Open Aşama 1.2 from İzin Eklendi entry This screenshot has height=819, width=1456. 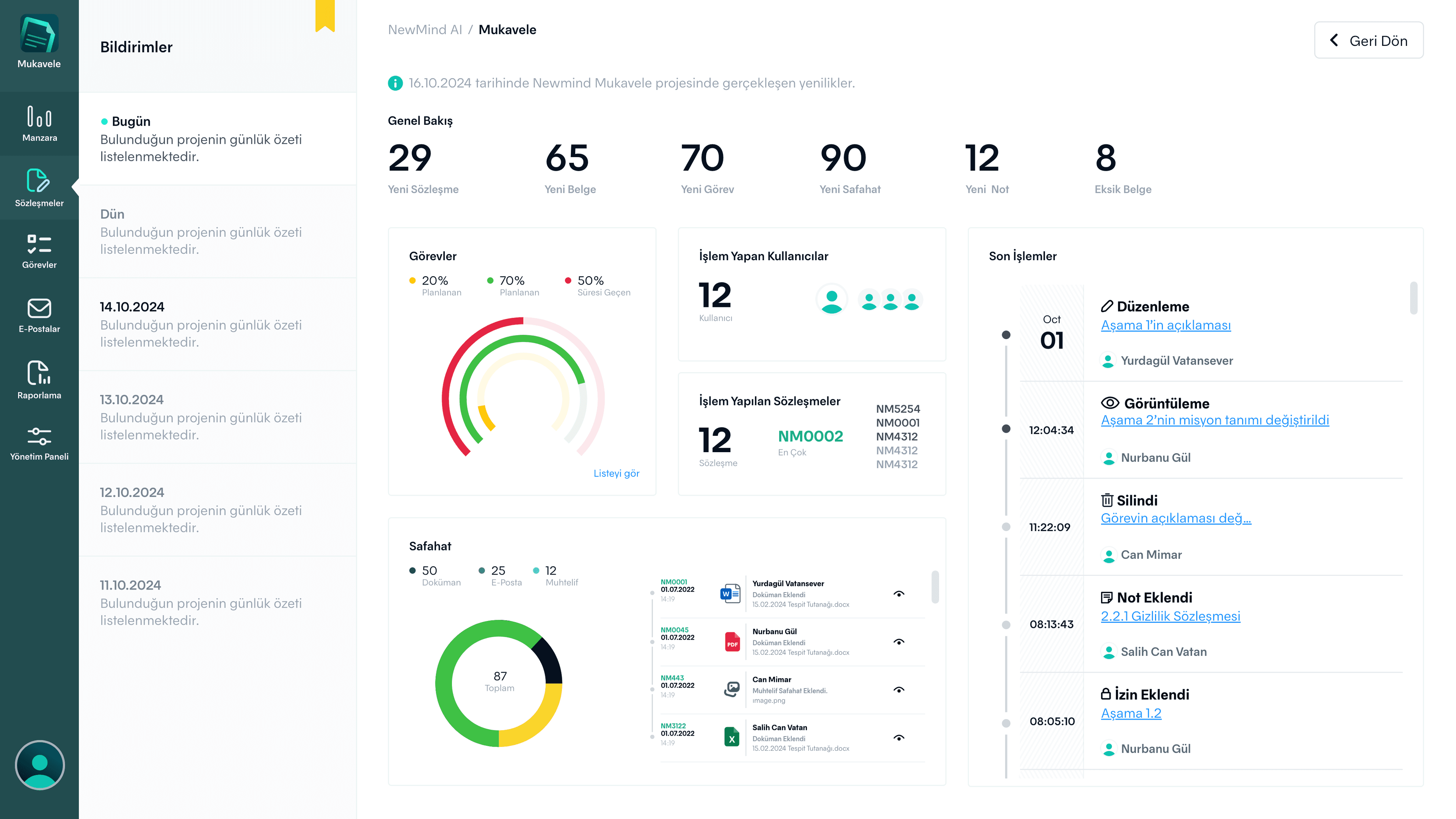[x=1131, y=713]
